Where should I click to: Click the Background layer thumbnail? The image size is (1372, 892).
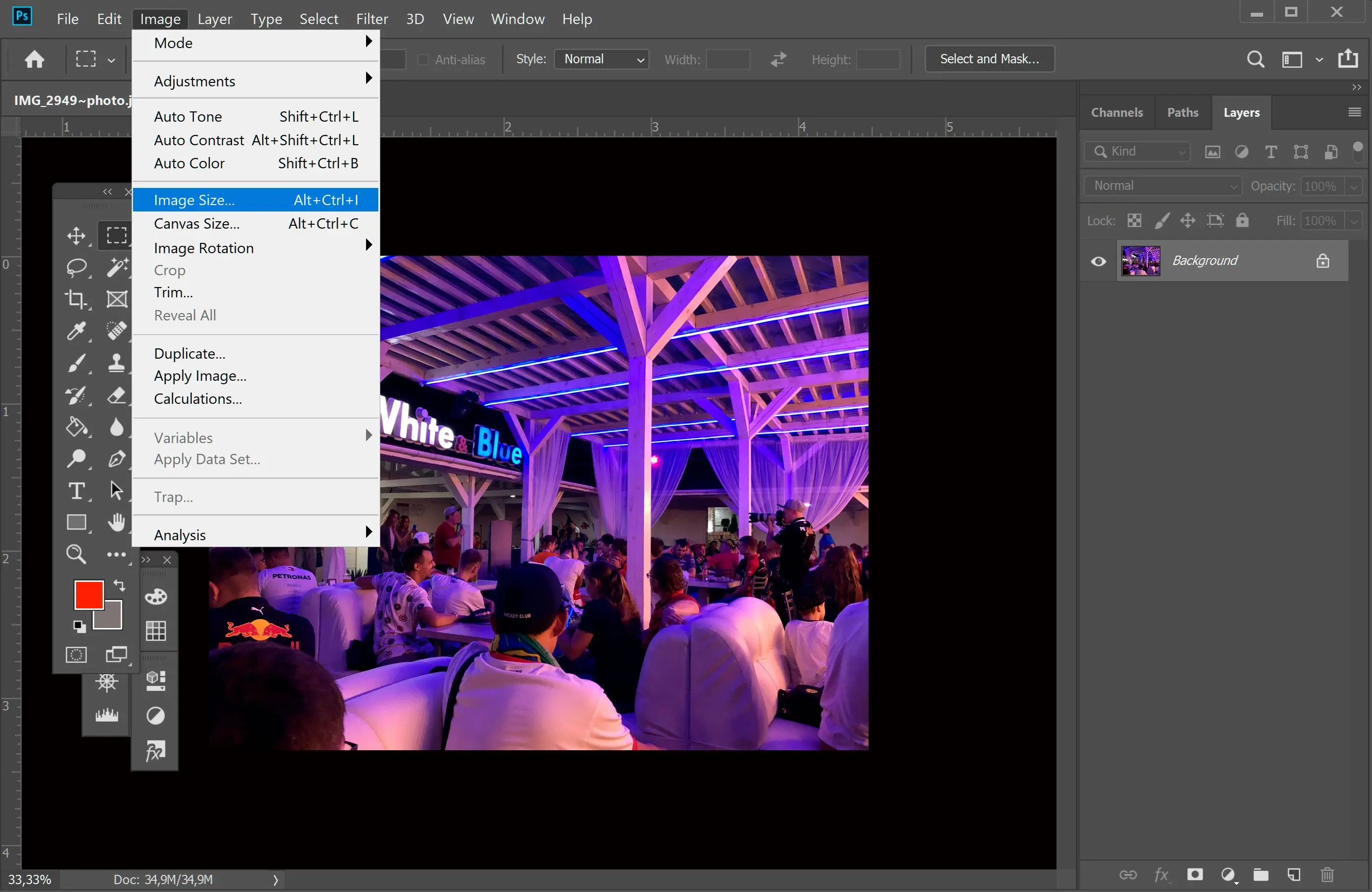point(1140,260)
